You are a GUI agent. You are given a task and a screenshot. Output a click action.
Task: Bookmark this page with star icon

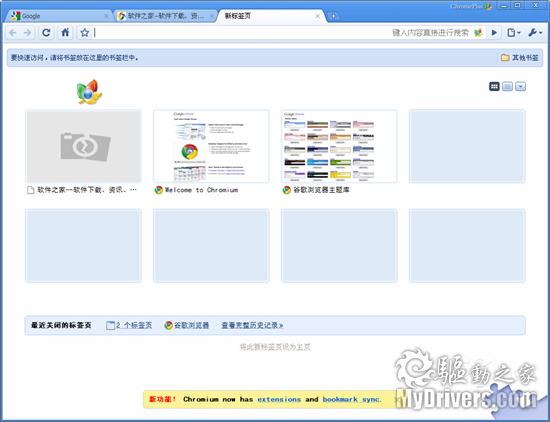[85, 33]
